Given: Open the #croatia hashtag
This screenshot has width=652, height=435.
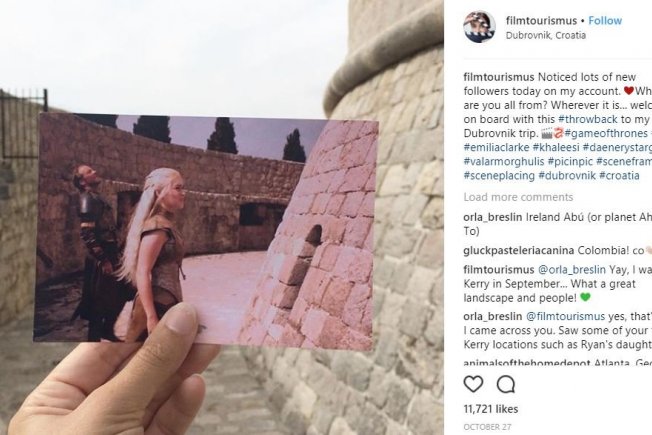Looking at the screenshot, I should pyautogui.click(x=619, y=175).
